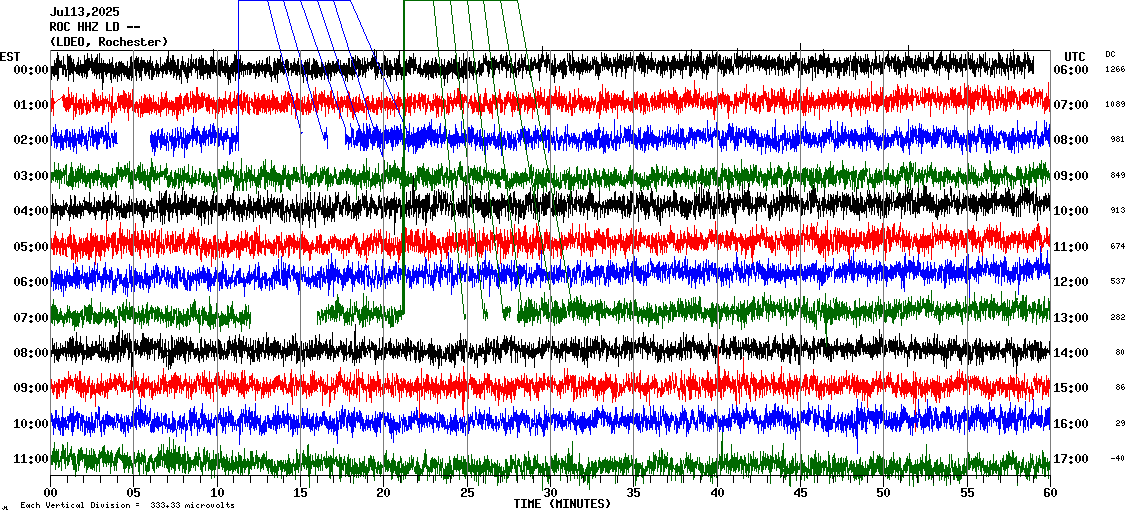
Task: Click the EST axis heading
Action: pyautogui.click(x=10, y=56)
